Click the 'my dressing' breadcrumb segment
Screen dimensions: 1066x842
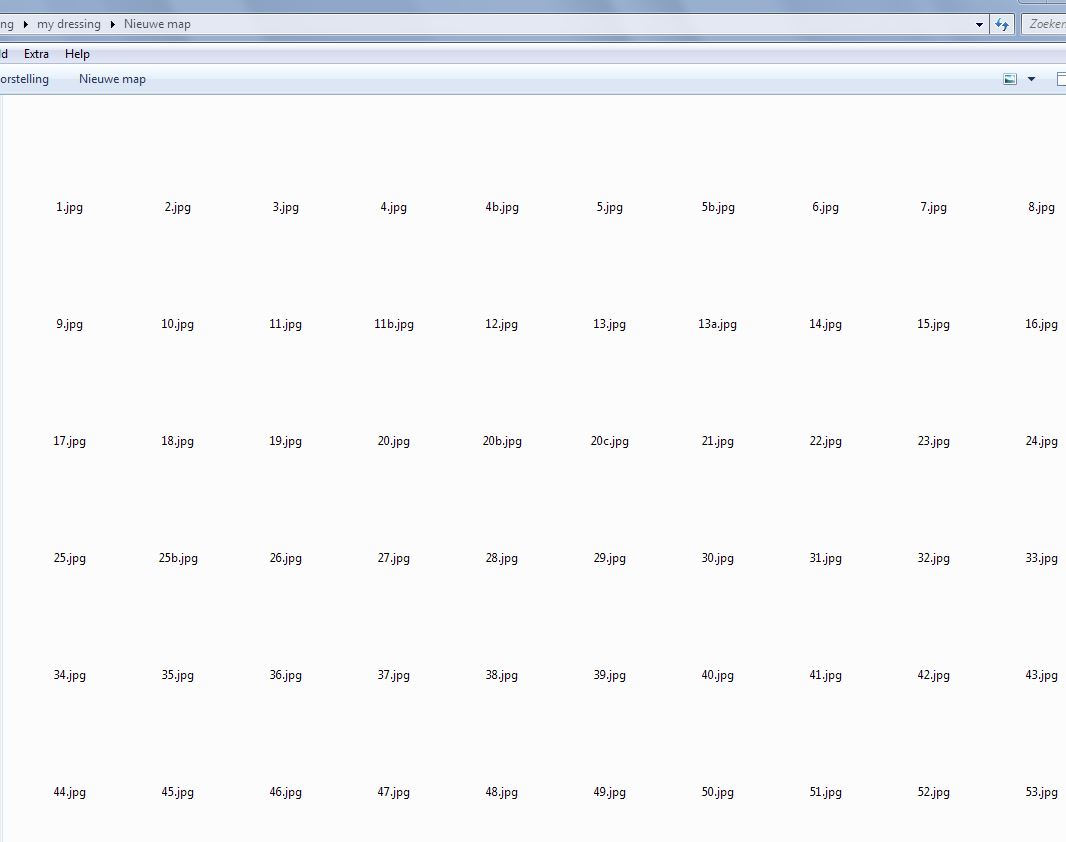(69, 24)
